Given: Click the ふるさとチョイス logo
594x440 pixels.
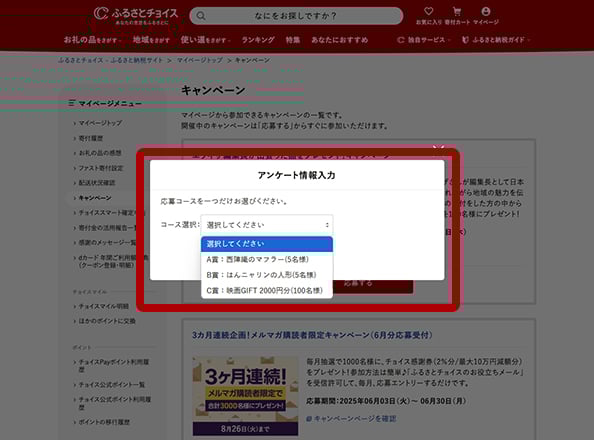Looking at the screenshot, I should pos(136,16).
